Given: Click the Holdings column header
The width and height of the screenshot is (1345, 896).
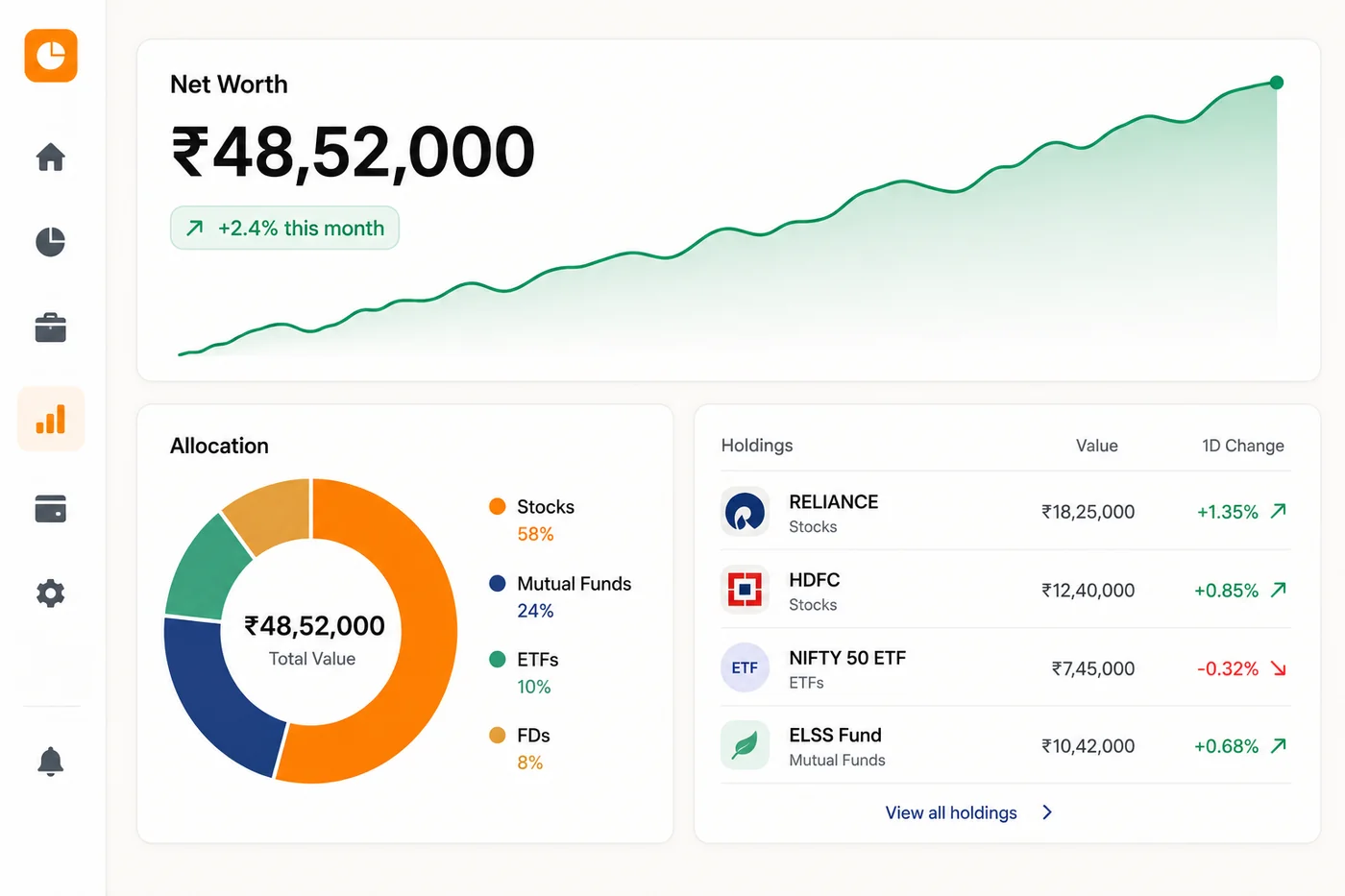Looking at the screenshot, I should [757, 446].
